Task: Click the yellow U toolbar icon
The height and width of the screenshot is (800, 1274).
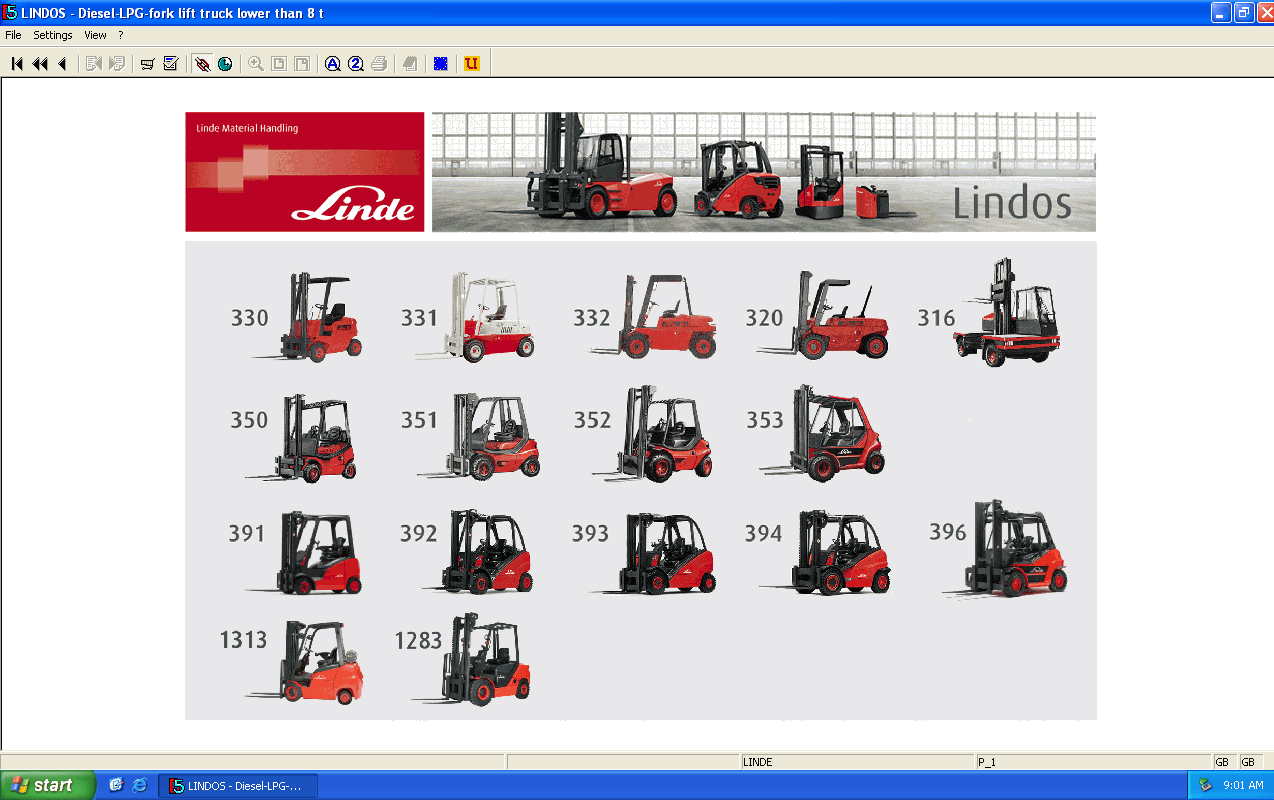Action: point(472,64)
